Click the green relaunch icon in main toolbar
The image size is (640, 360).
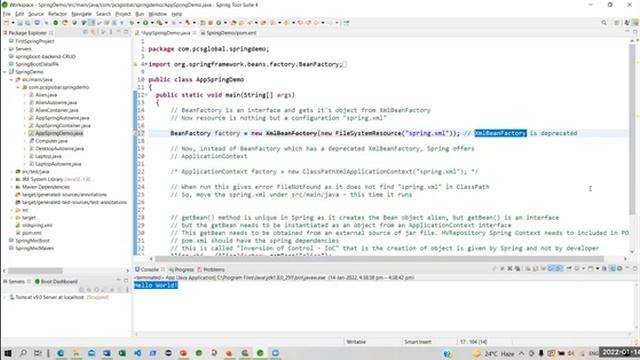coord(56,23)
